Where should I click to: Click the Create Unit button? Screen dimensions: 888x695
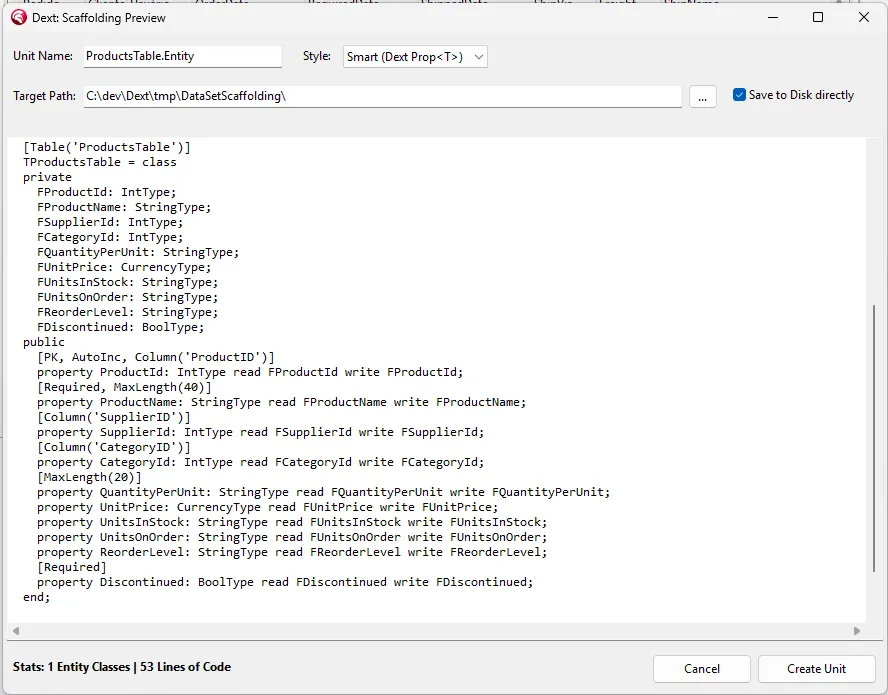pos(817,669)
